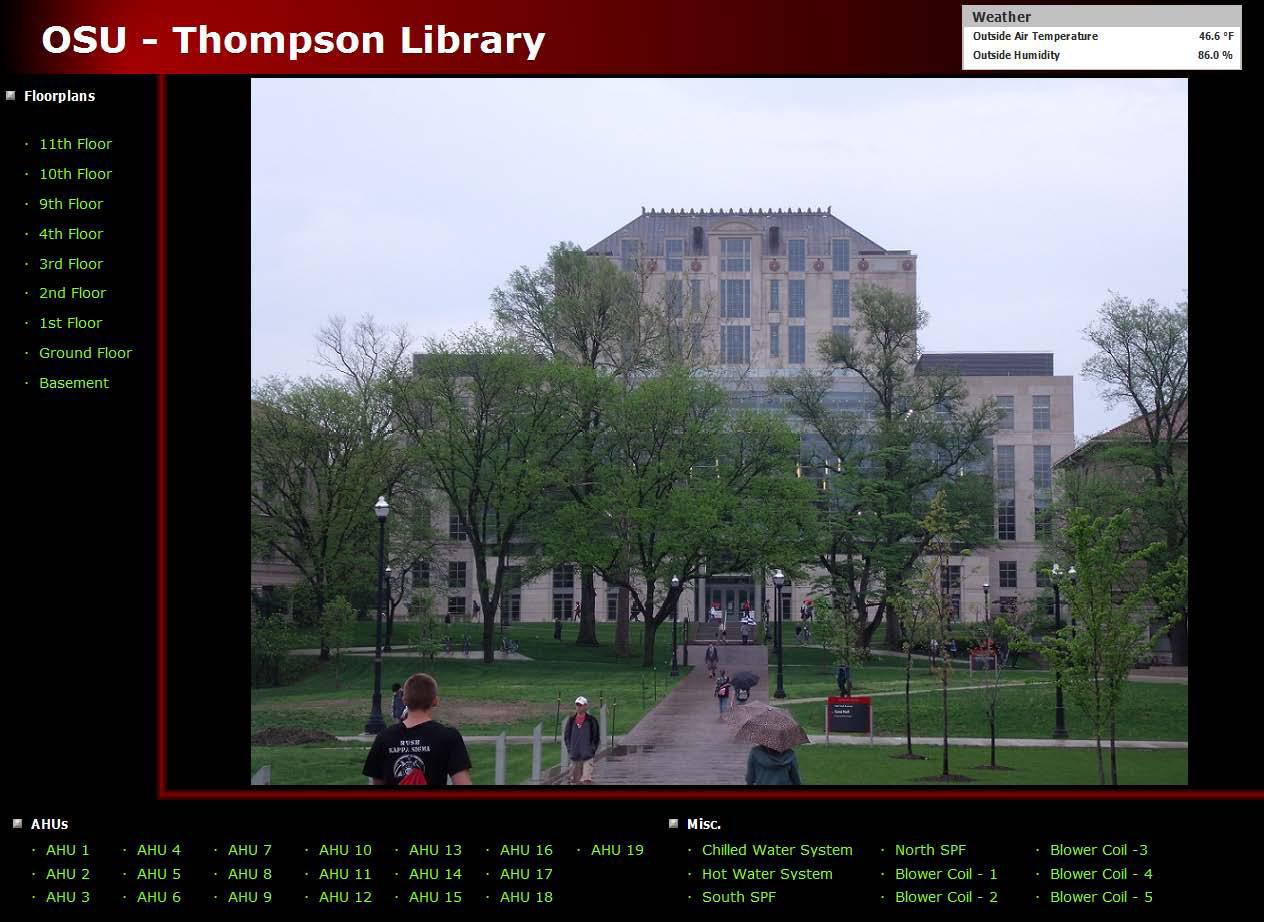1264x922 pixels.
Task: Open the 10th Floor floorplan
Action: [75, 174]
